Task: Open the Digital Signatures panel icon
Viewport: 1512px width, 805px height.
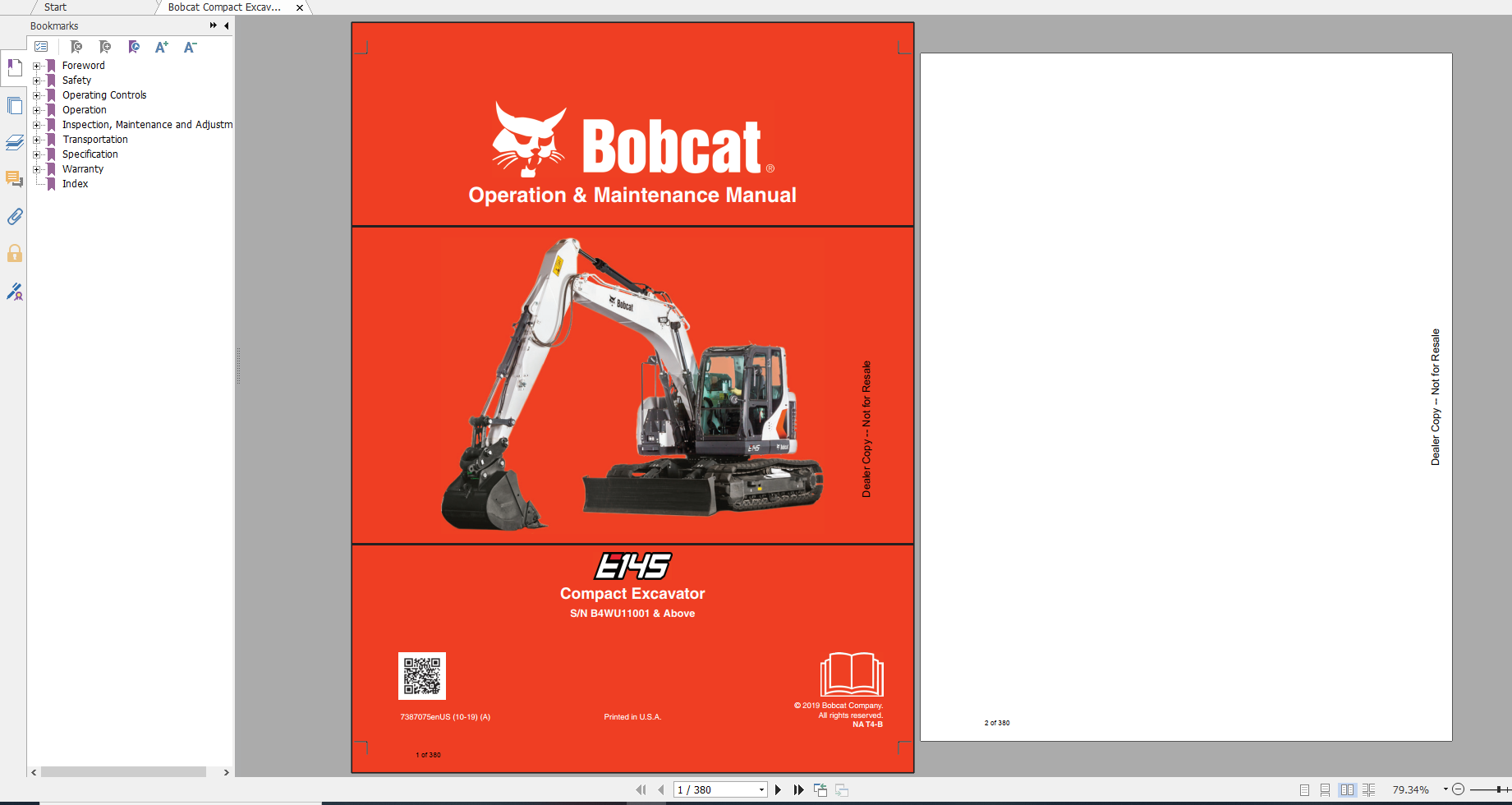Action: [15, 291]
